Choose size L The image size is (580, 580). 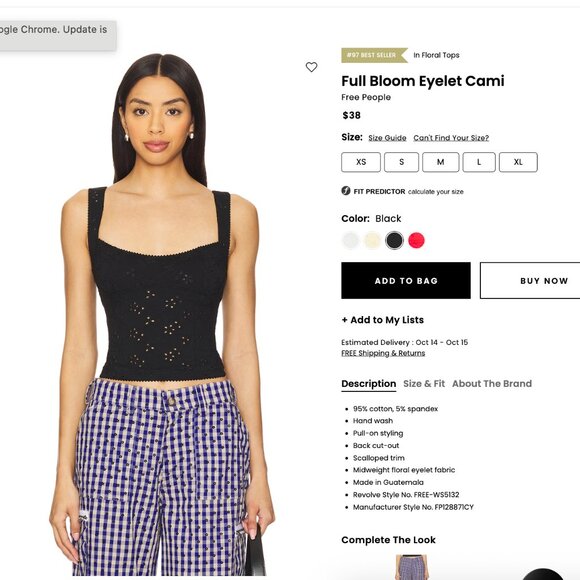[x=479, y=162]
